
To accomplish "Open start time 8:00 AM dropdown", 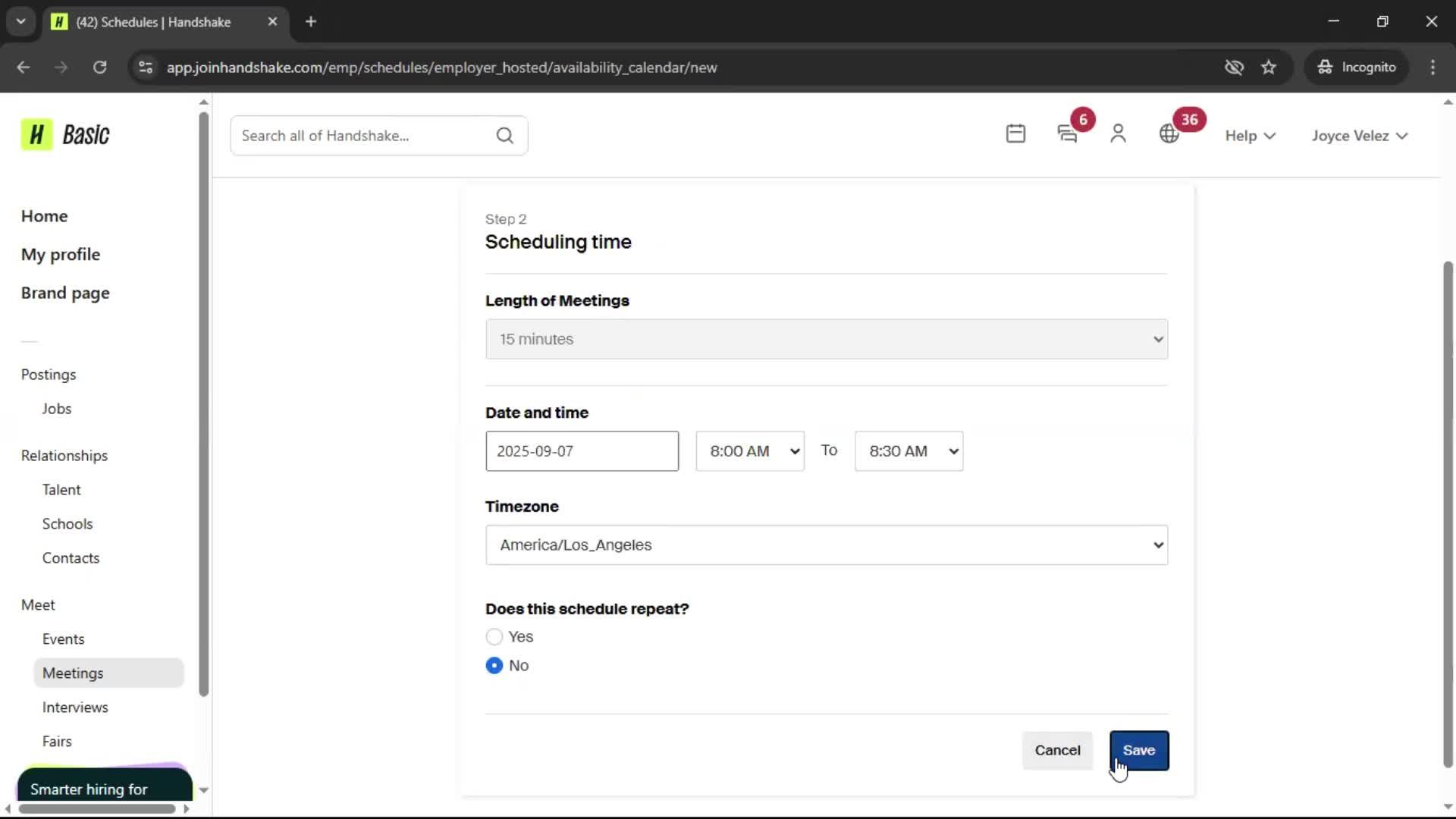I will tap(750, 451).
